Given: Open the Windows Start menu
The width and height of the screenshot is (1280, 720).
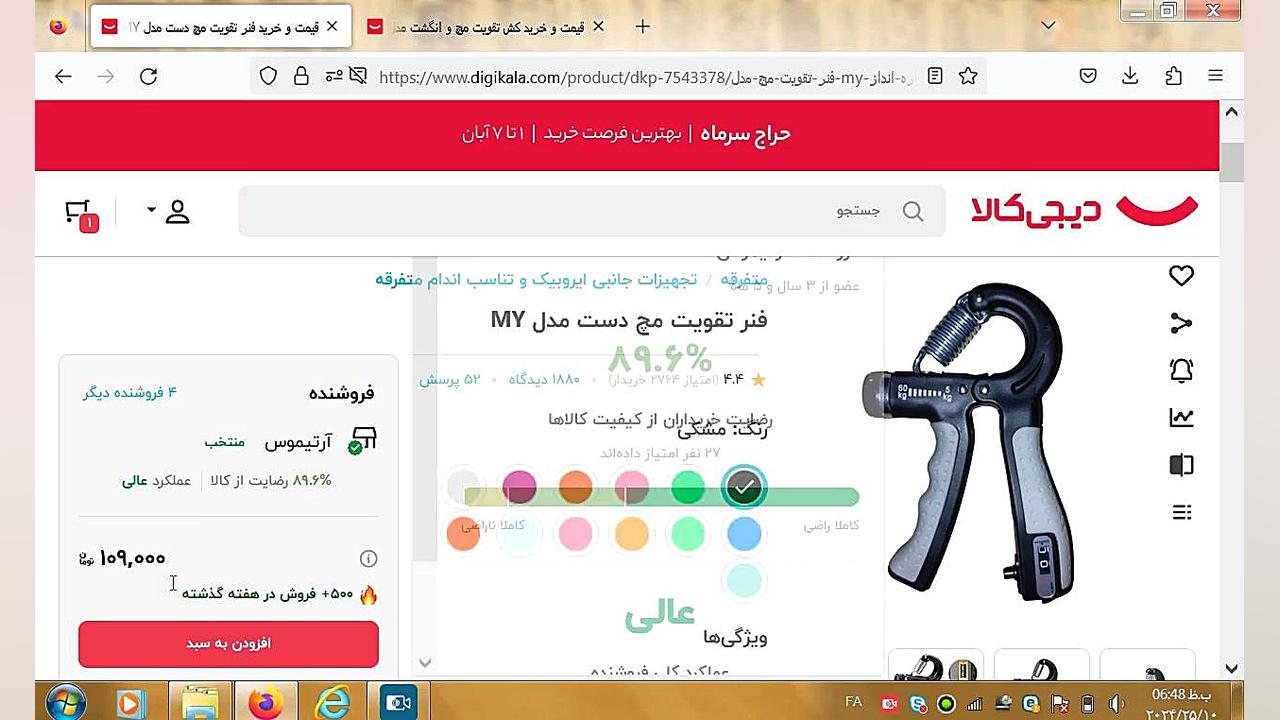Looking at the screenshot, I should 65,703.
